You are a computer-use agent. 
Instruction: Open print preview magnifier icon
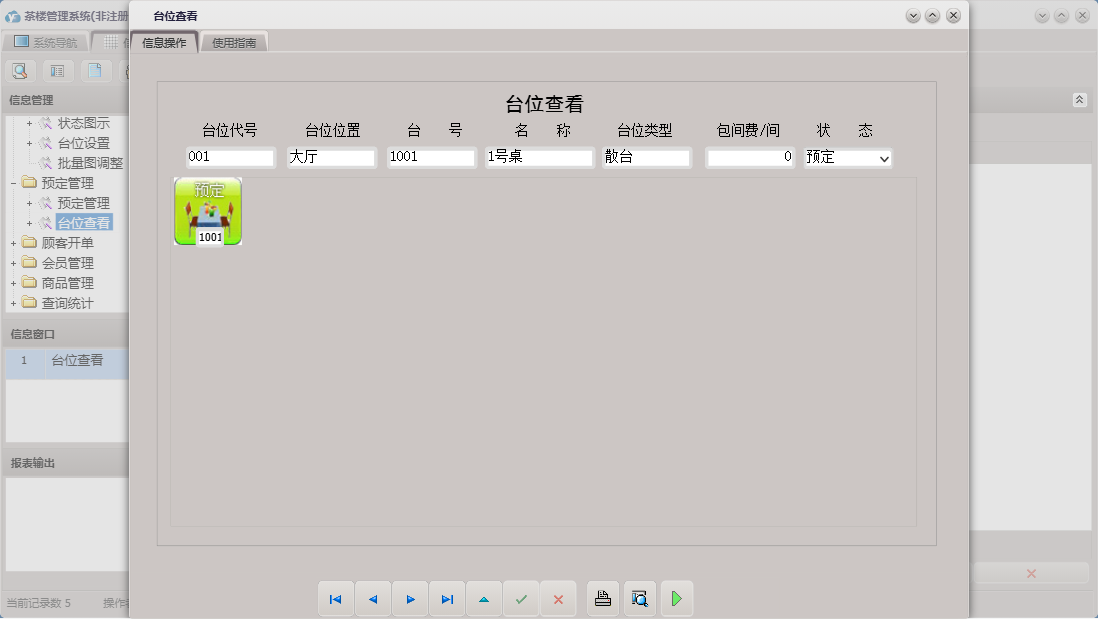click(x=640, y=599)
